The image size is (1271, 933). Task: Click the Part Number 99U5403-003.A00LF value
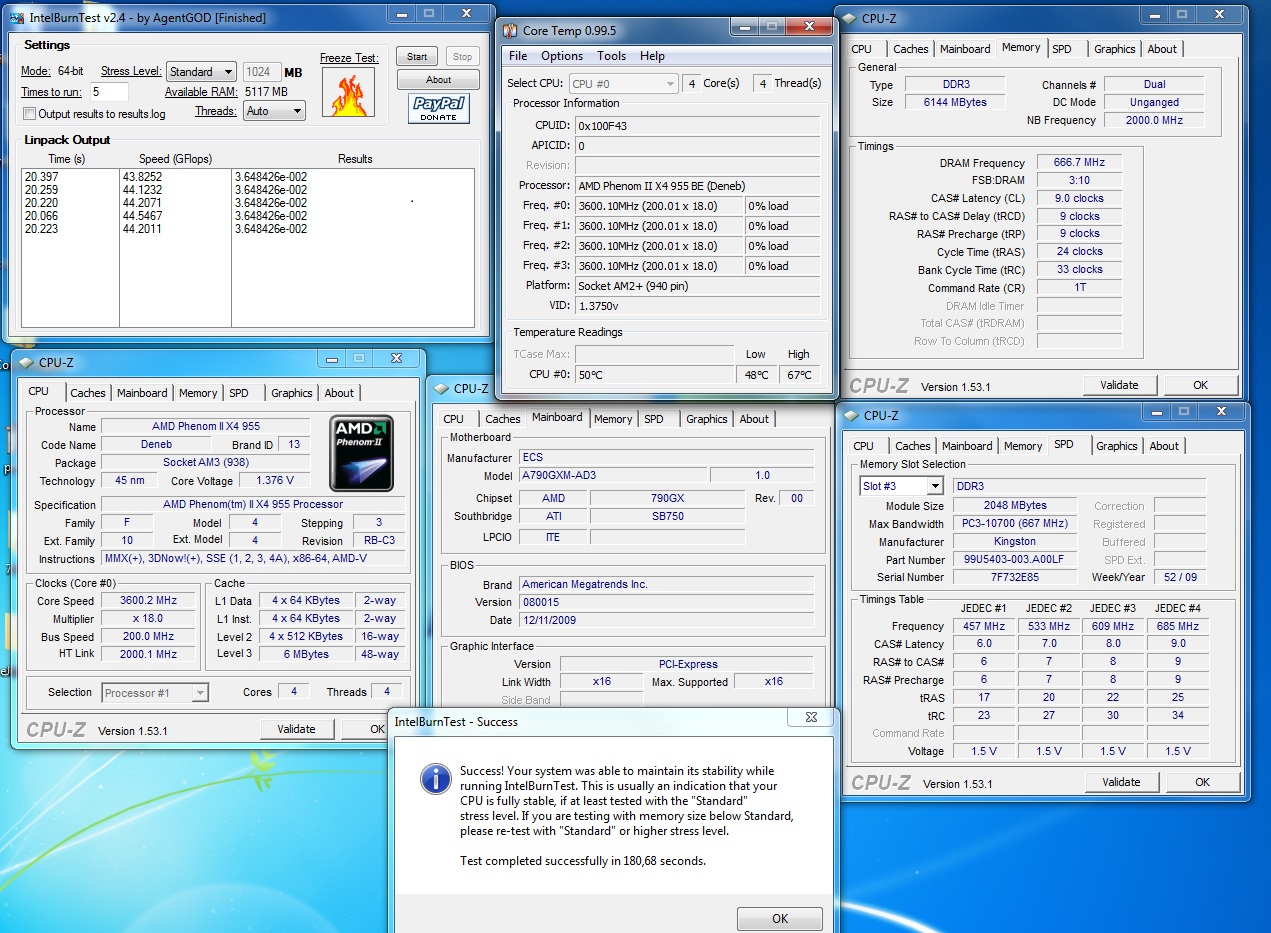1014,560
